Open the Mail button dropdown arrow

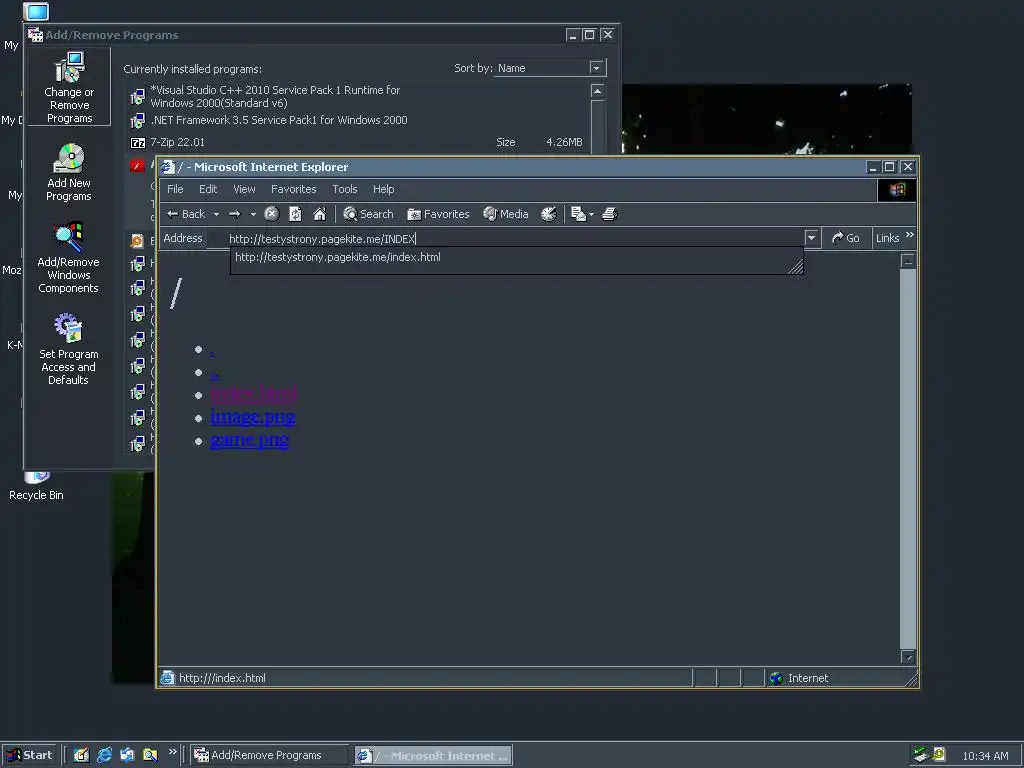(592, 214)
